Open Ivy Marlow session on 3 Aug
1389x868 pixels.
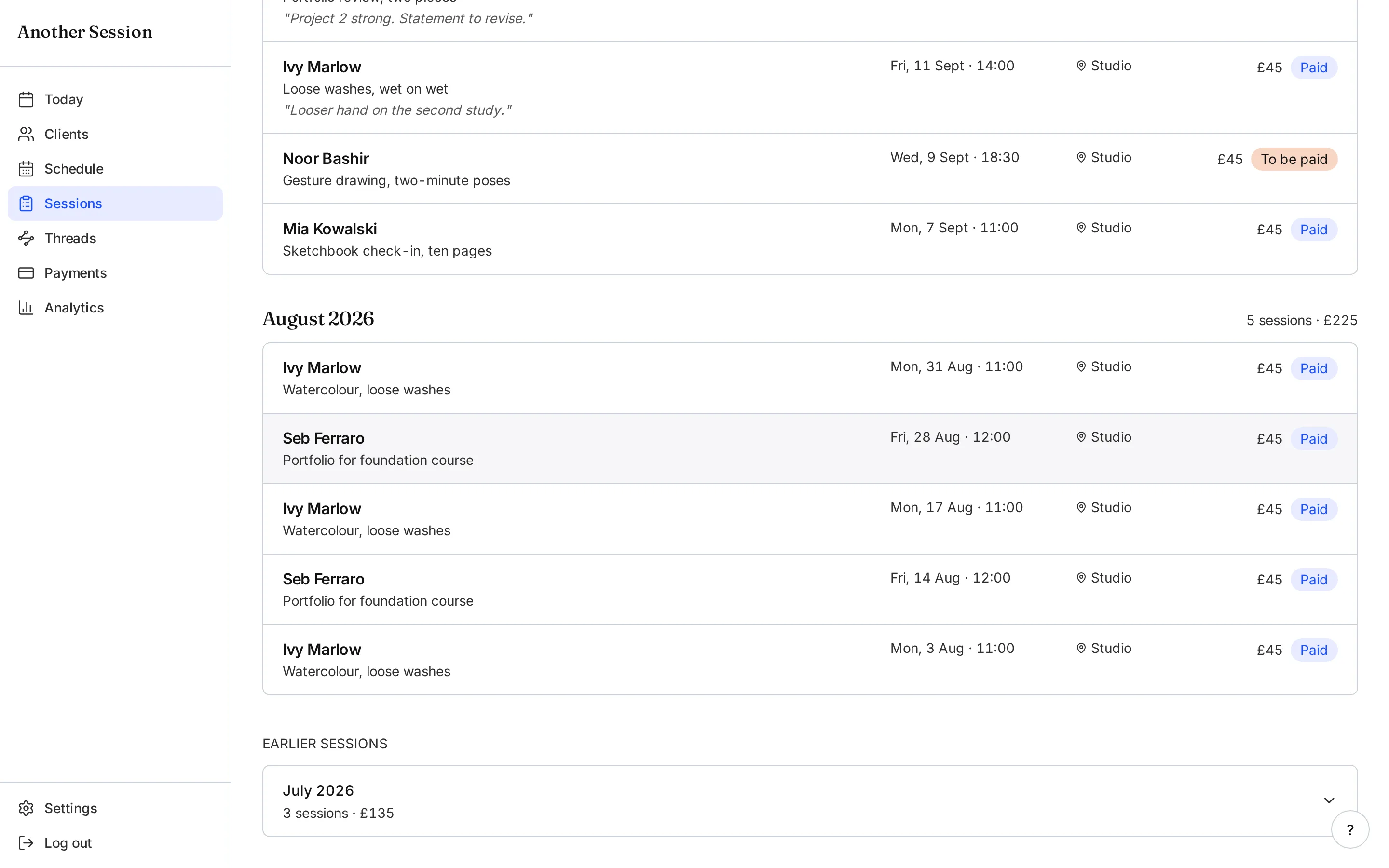point(810,660)
